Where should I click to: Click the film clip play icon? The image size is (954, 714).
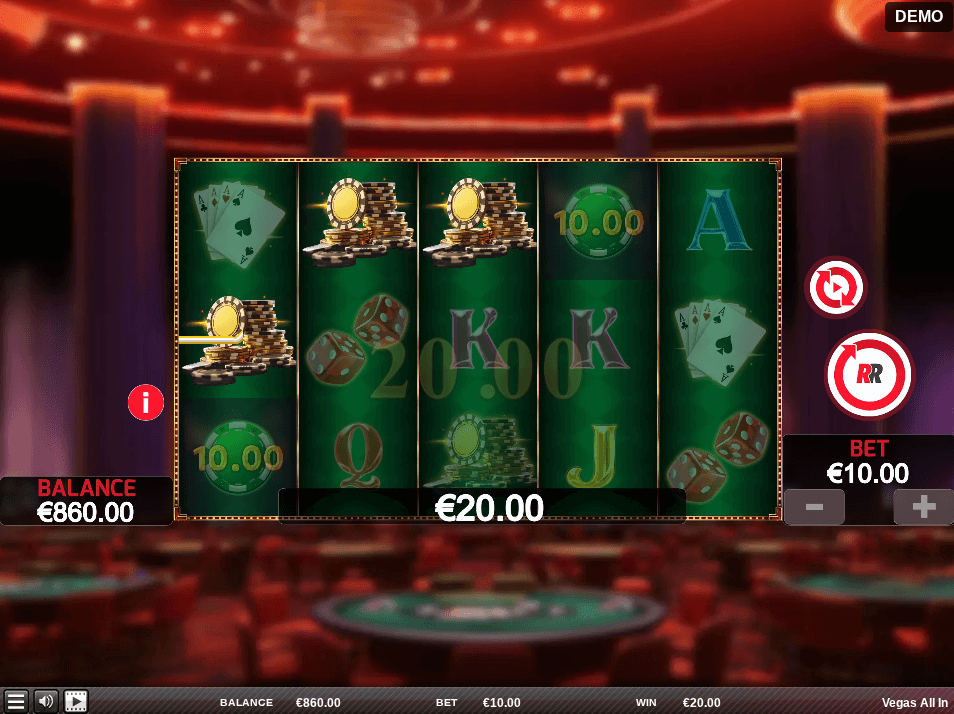[x=76, y=701]
